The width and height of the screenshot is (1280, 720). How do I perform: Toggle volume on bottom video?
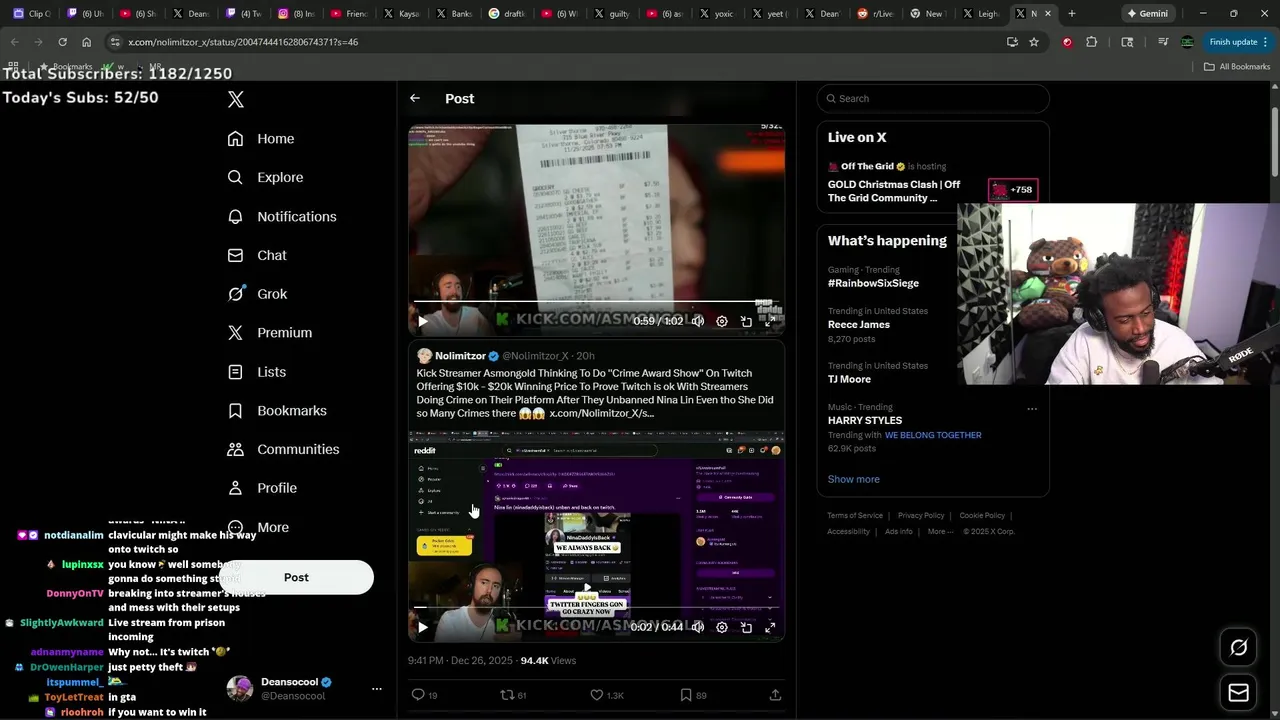(x=697, y=627)
